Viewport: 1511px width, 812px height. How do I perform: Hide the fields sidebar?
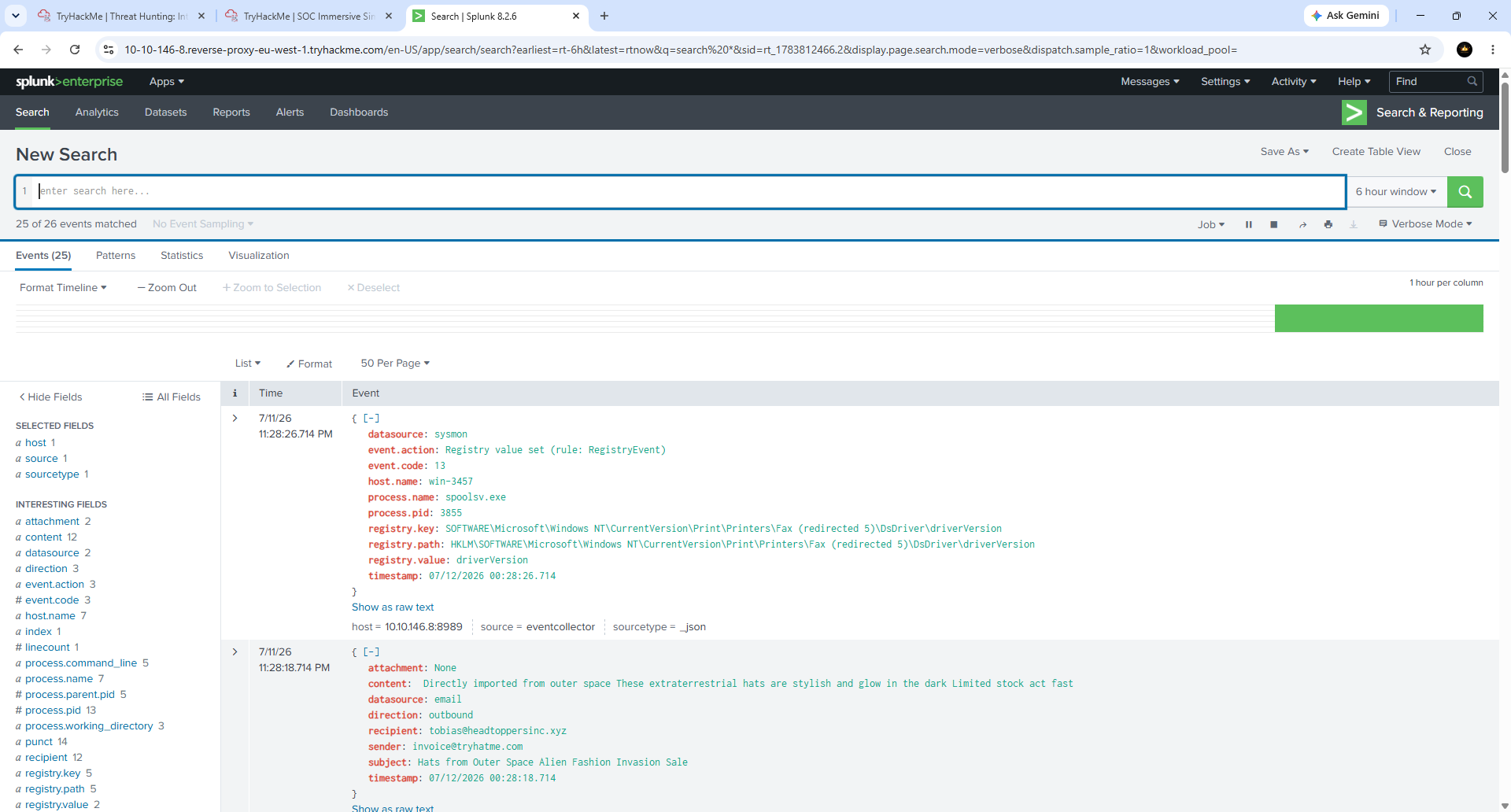pyautogui.click(x=50, y=397)
